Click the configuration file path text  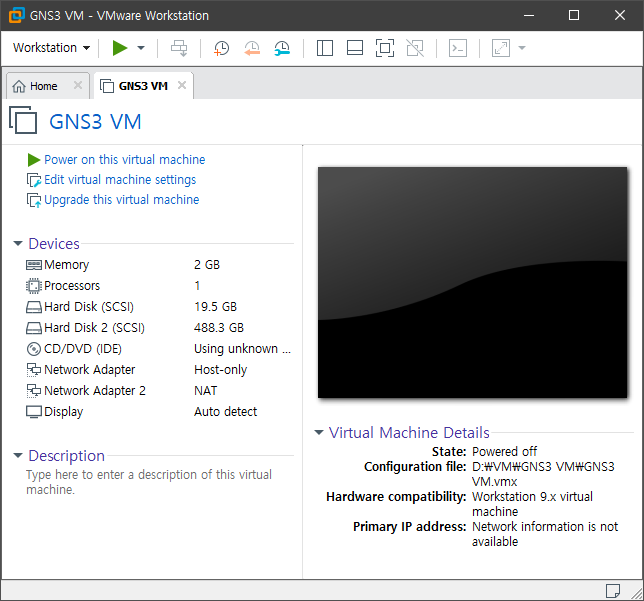click(543, 474)
